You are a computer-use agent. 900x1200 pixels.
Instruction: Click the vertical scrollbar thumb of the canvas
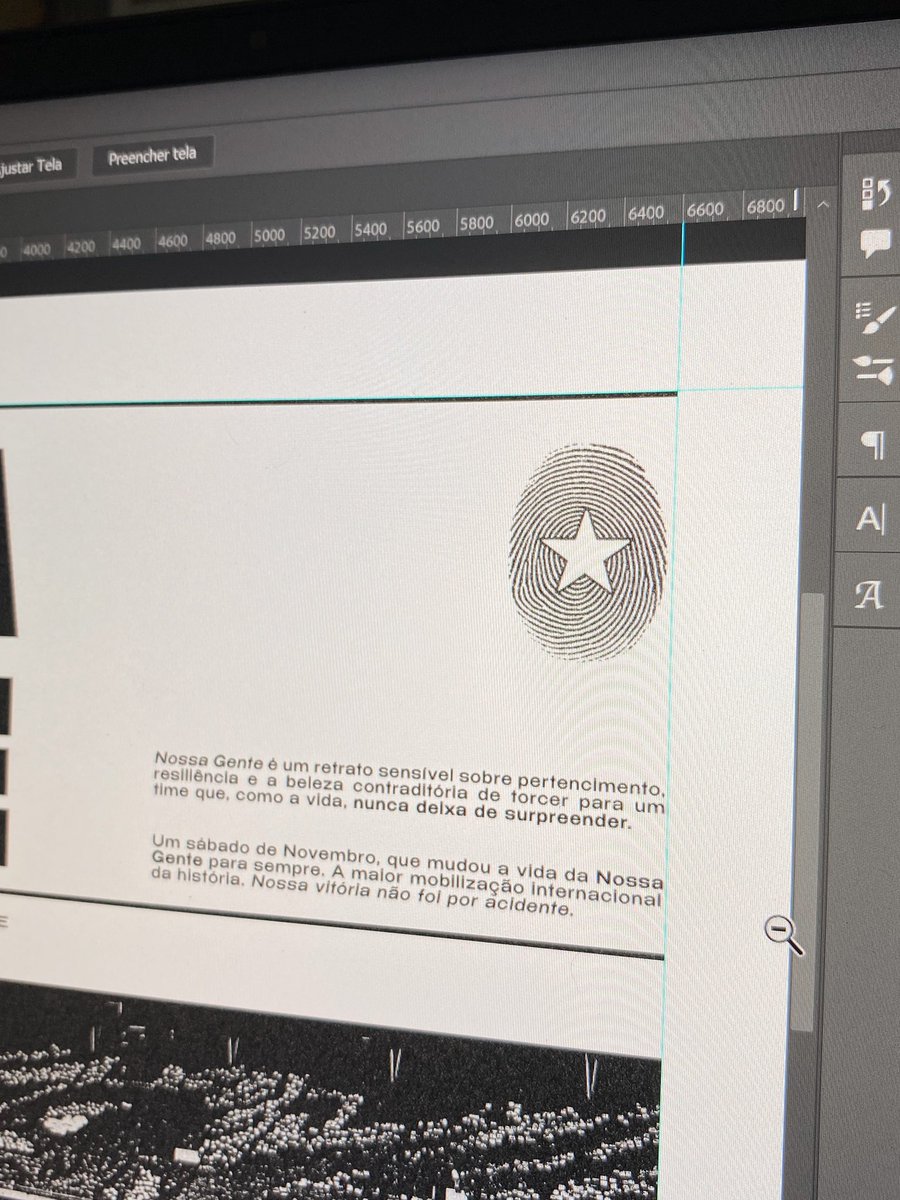coord(813,812)
